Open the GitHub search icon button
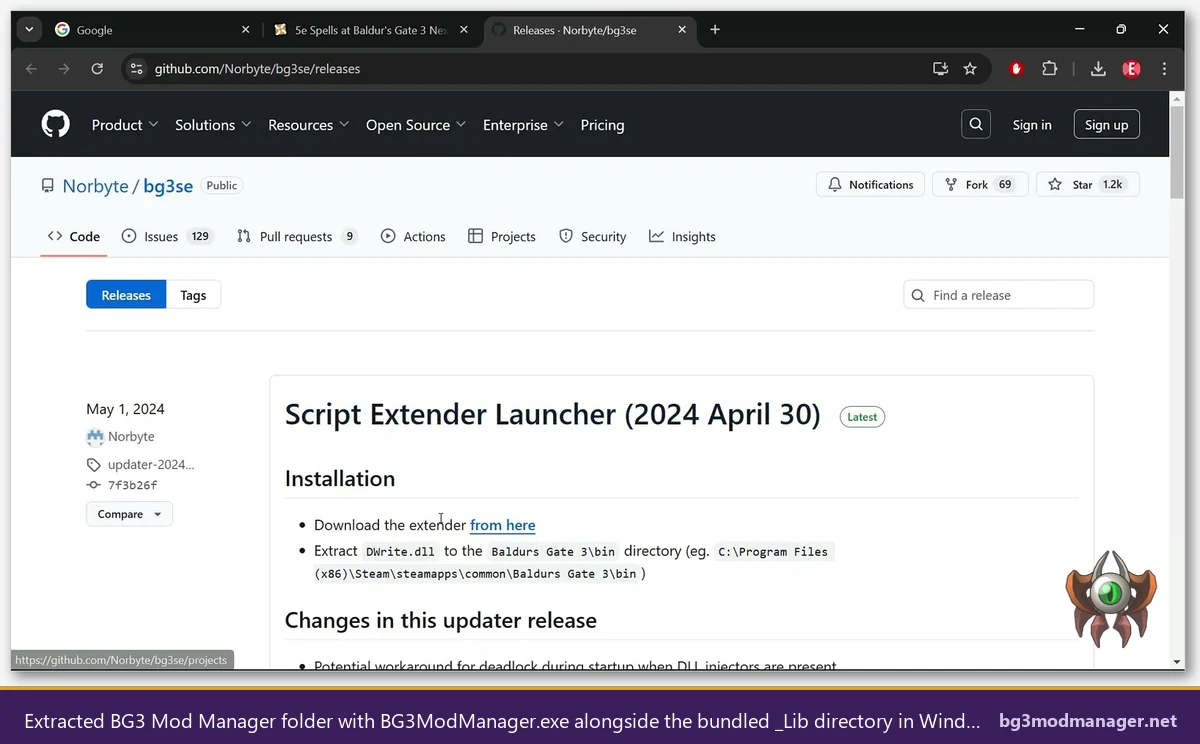The width and height of the screenshot is (1200, 744). 976,125
